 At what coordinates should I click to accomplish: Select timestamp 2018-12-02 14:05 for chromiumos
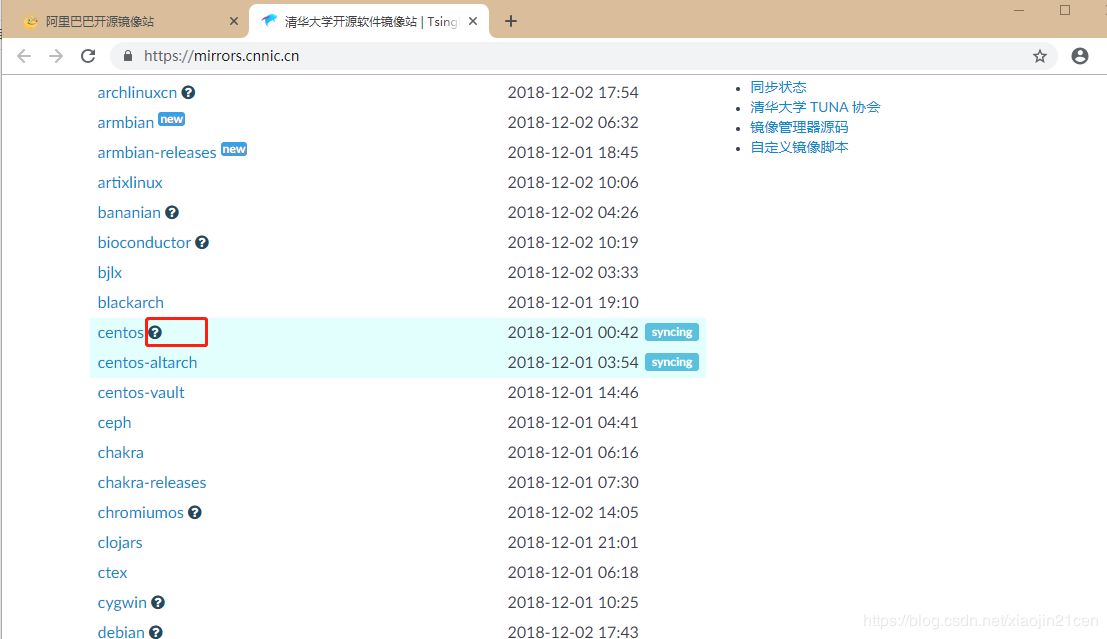(573, 513)
